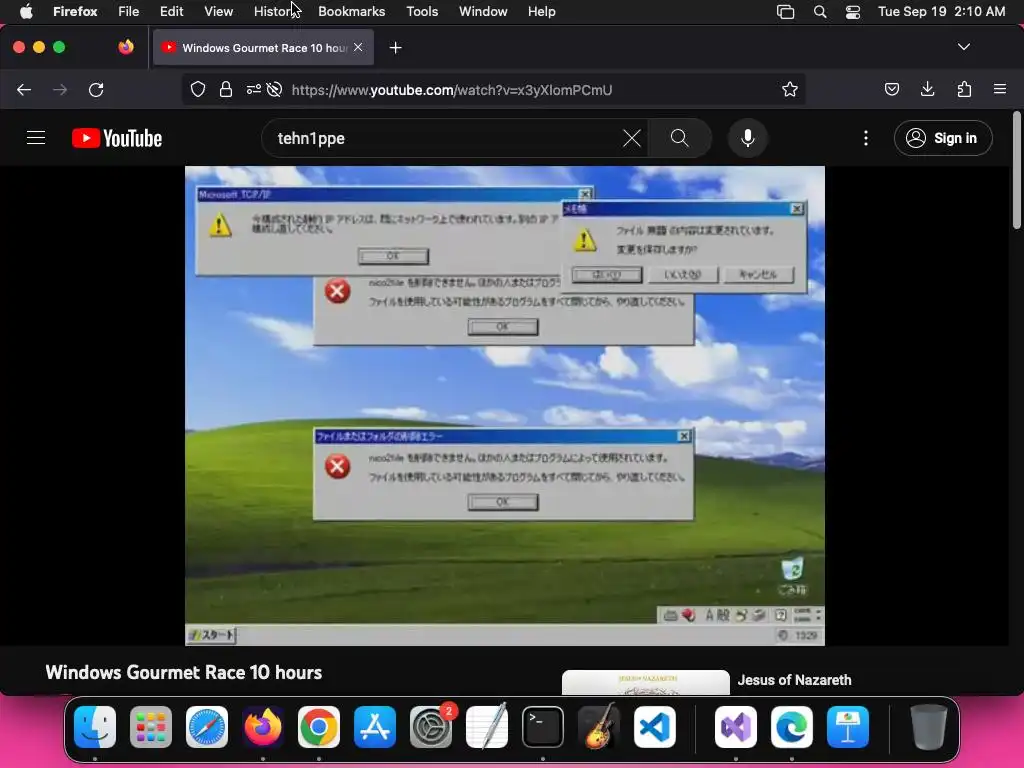The height and width of the screenshot is (768, 1024).
Task: Open the Jesus of Nazareth suggested video
Action: (x=794, y=680)
